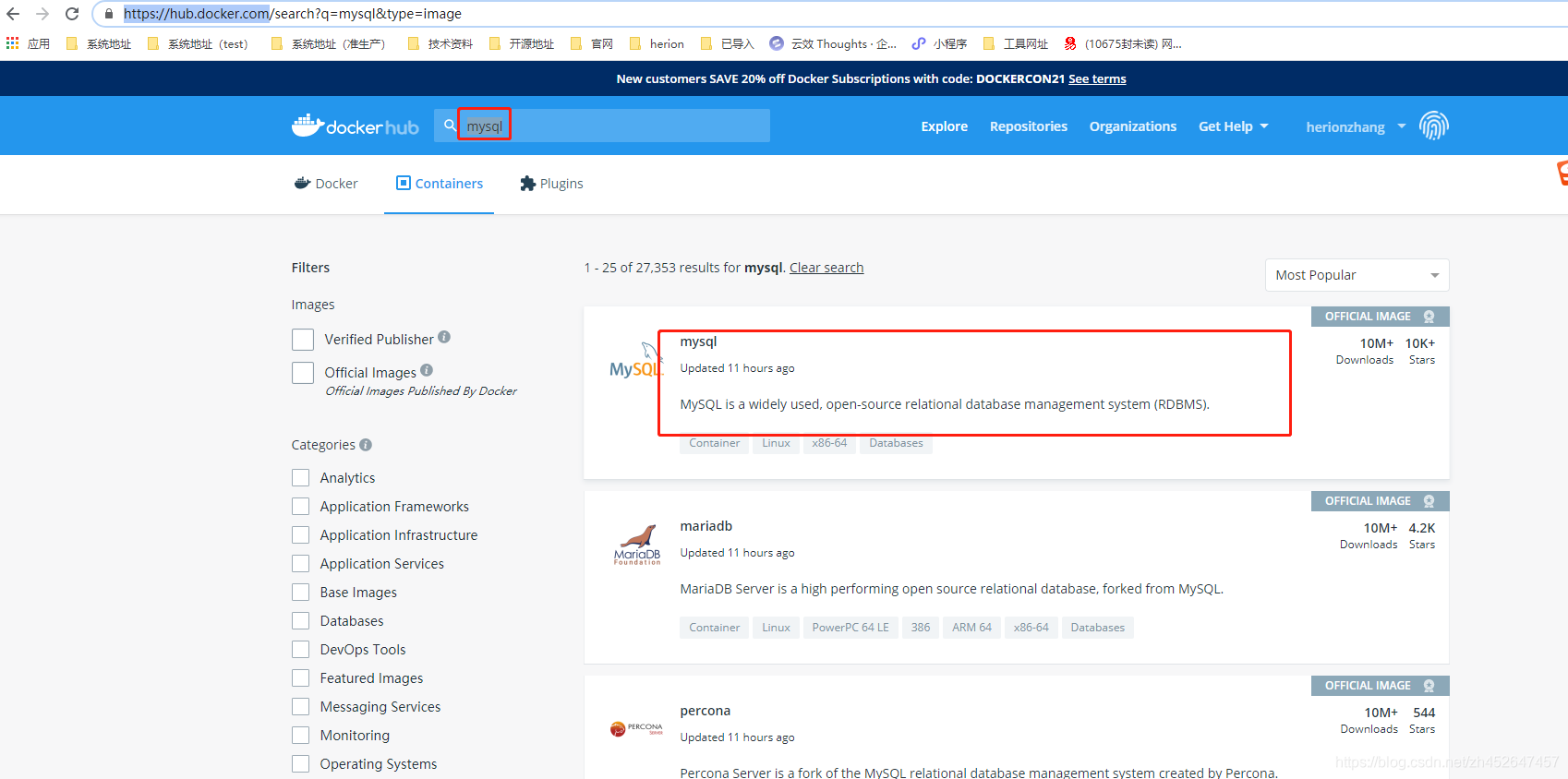Click the Docker Hub whale logo

[x=355, y=126]
